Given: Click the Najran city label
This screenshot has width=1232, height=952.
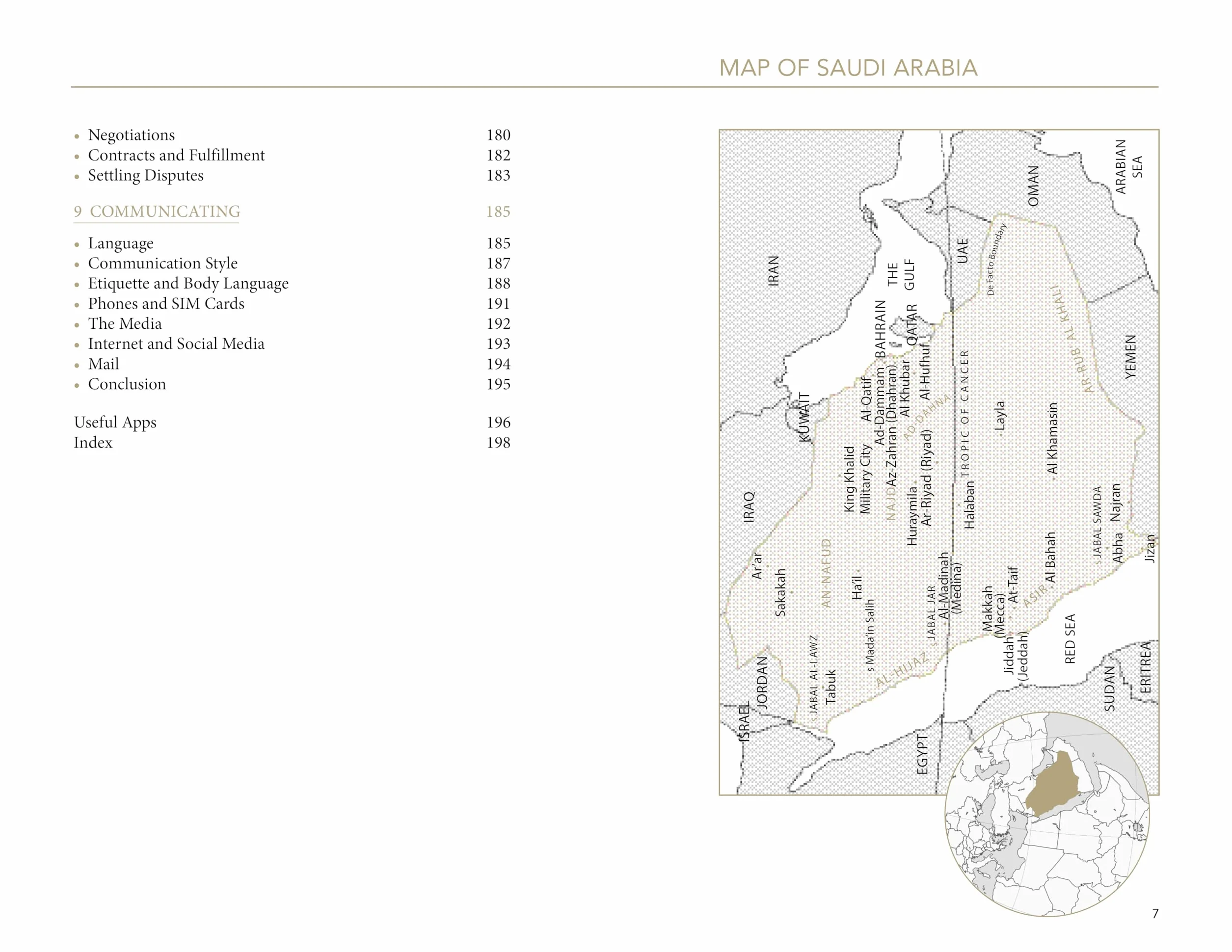Looking at the screenshot, I should tap(1115, 502).
